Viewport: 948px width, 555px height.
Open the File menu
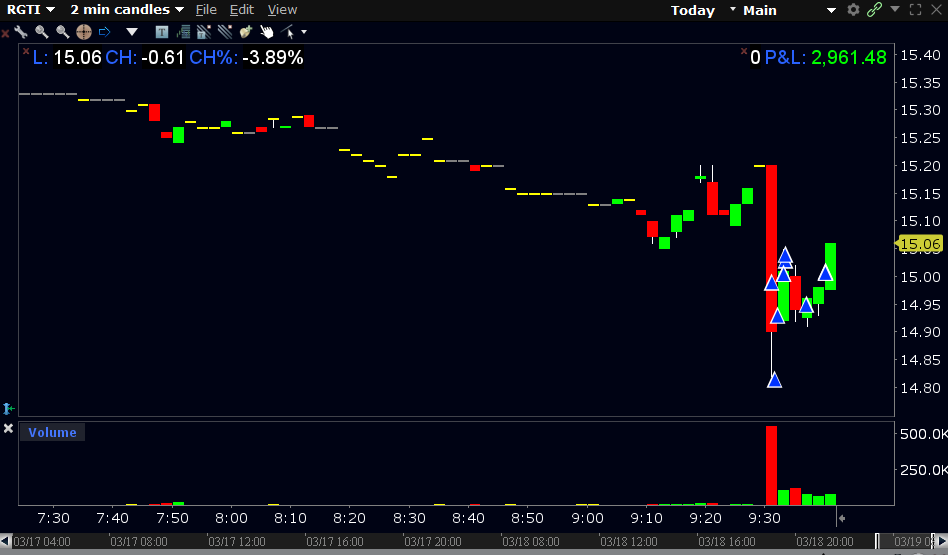click(206, 10)
